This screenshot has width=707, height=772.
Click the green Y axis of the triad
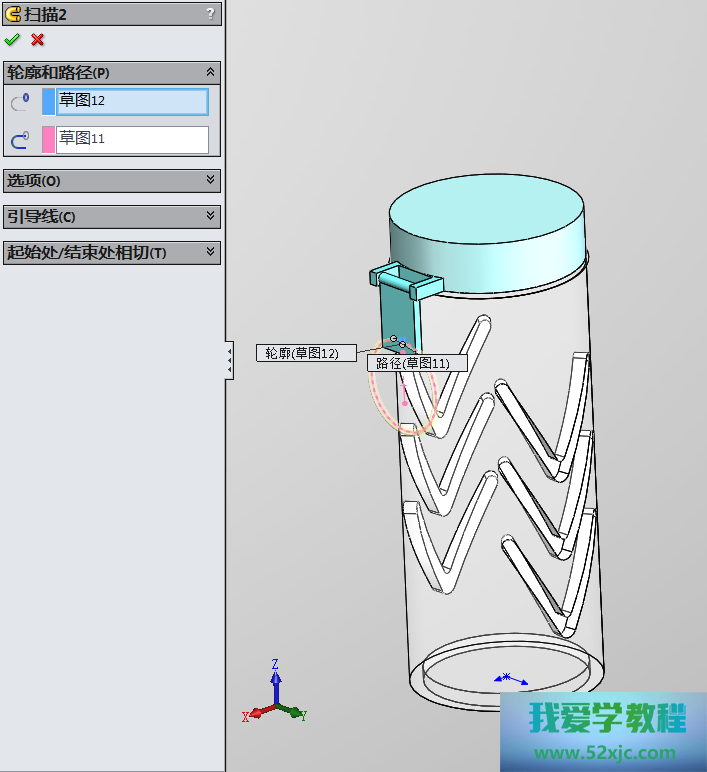[x=294, y=713]
